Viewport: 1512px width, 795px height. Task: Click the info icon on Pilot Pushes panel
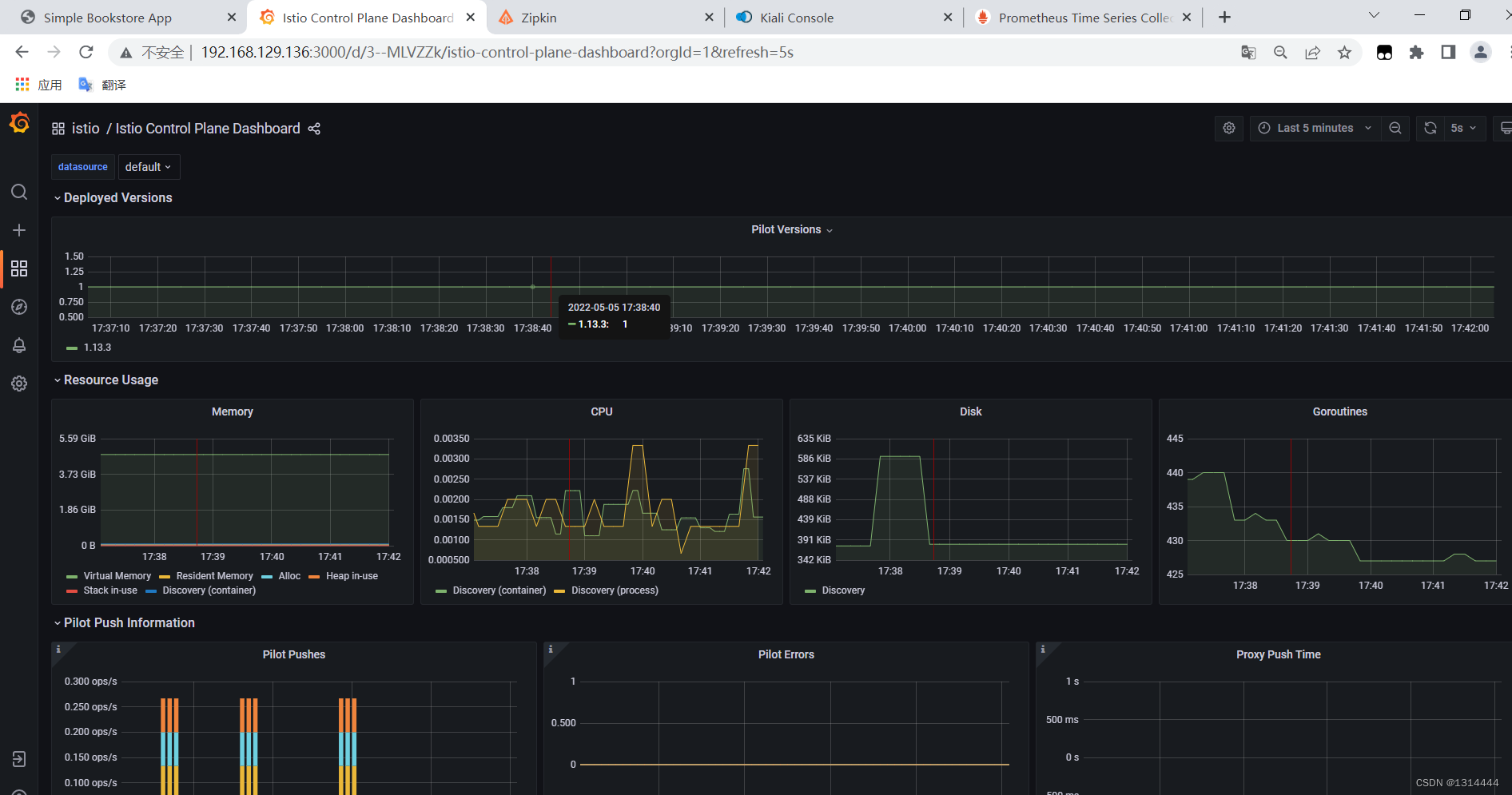pos(58,650)
